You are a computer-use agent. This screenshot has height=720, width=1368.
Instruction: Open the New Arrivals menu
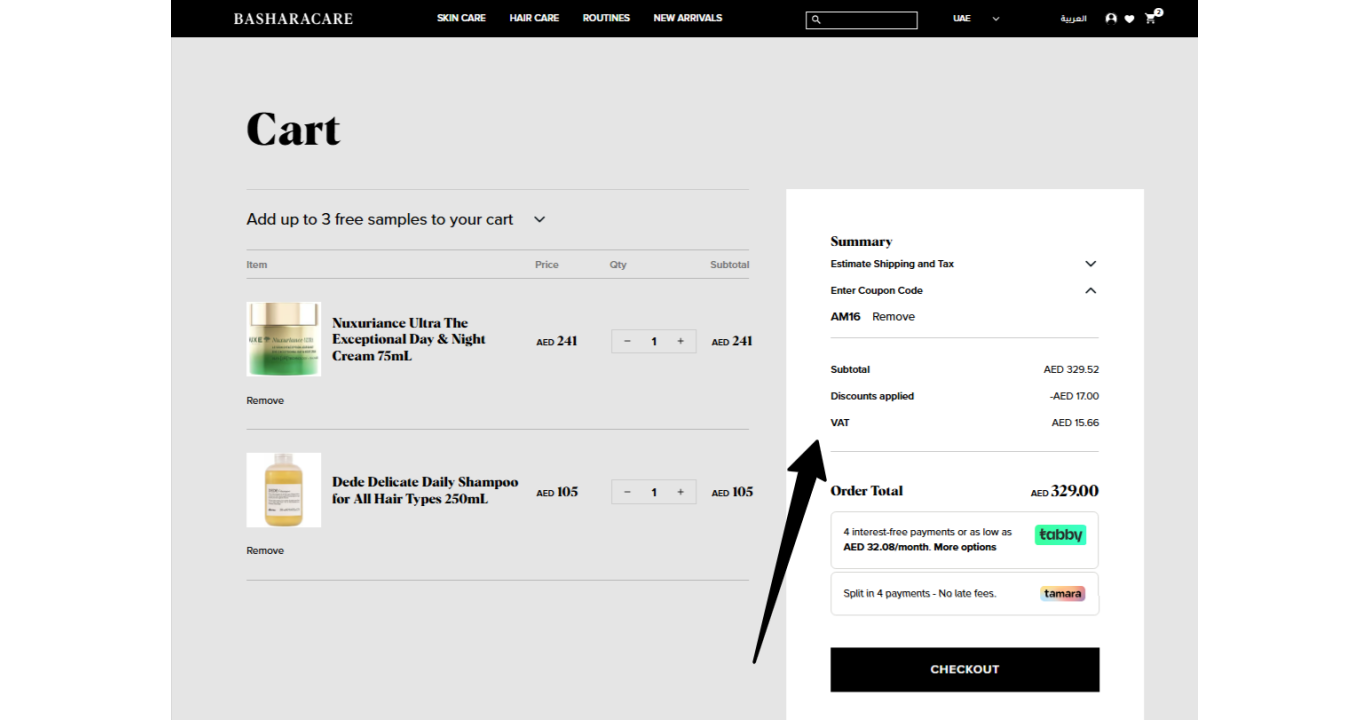688,18
